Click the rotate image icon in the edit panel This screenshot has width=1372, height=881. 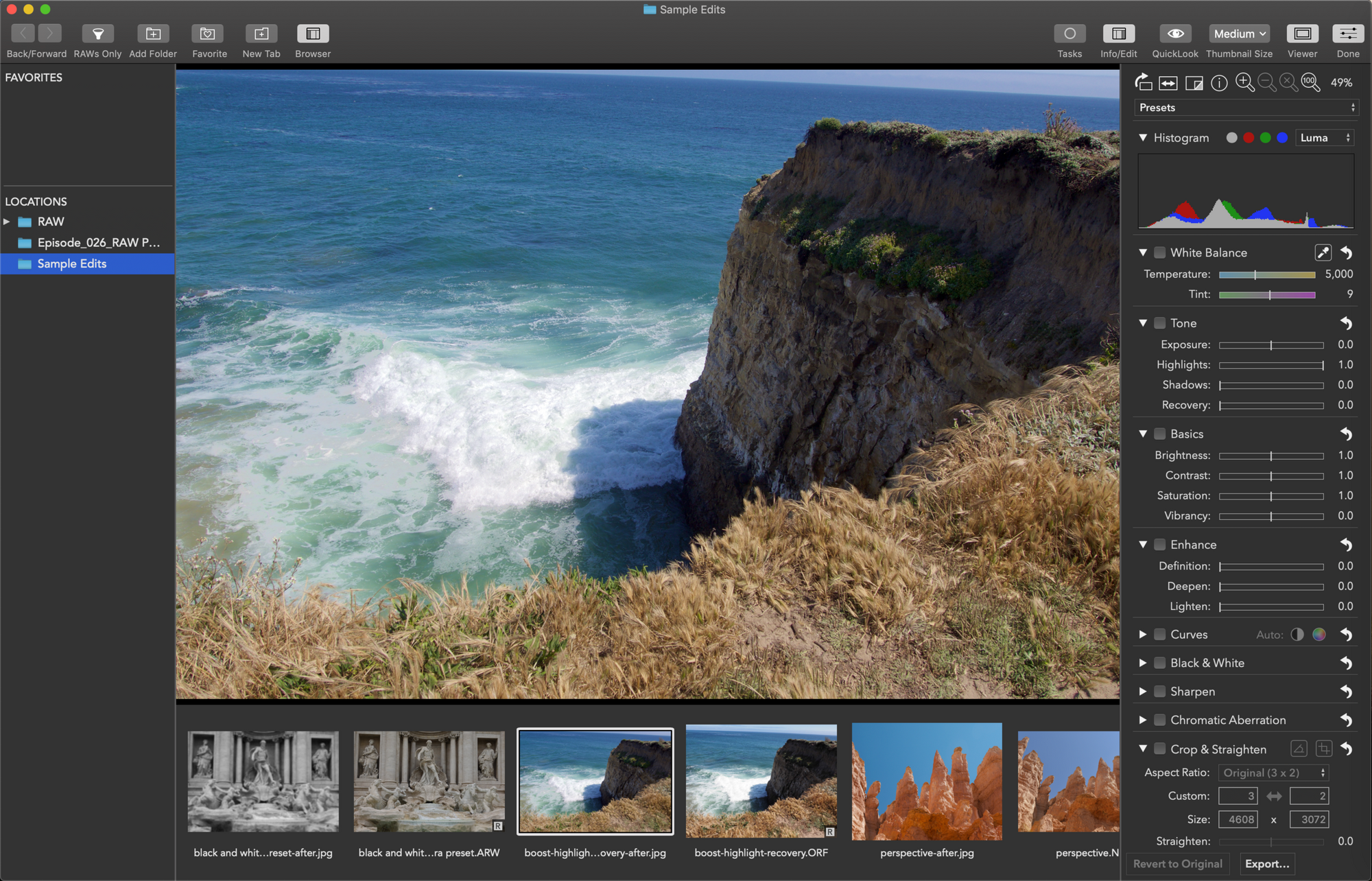(1143, 82)
